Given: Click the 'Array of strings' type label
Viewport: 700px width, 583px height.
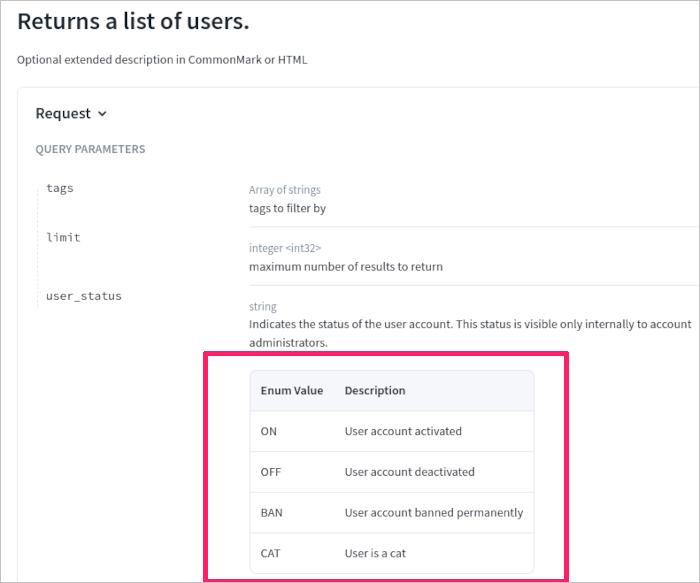Looking at the screenshot, I should pos(285,190).
